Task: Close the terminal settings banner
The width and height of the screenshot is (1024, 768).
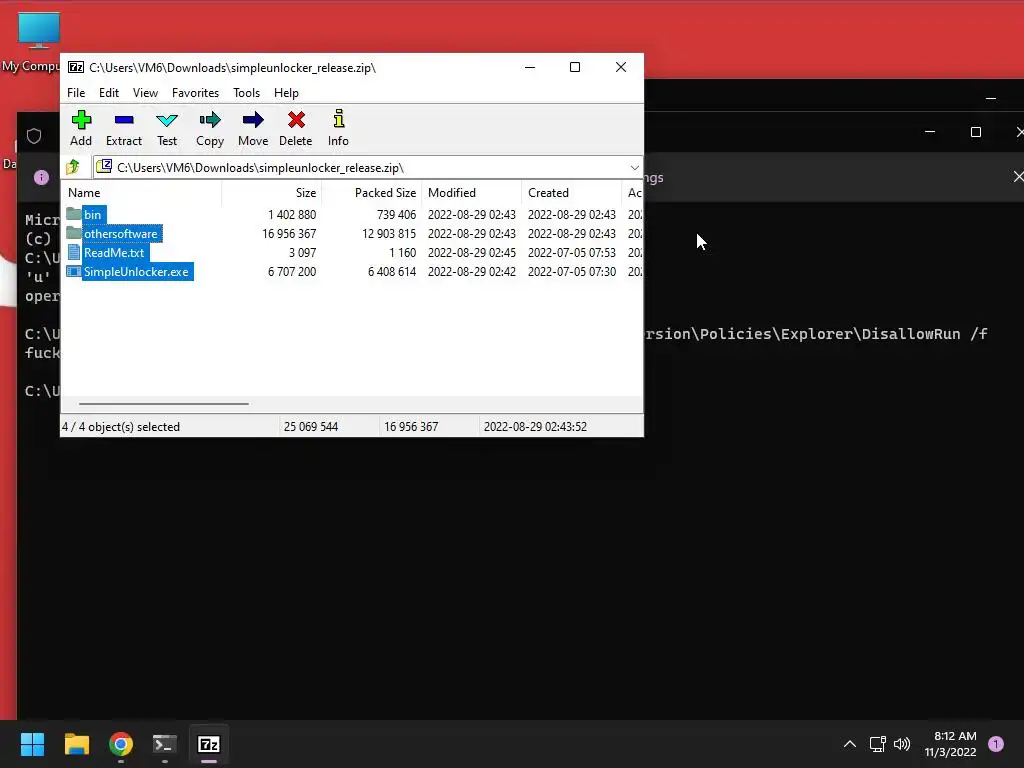Action: 1017,176
